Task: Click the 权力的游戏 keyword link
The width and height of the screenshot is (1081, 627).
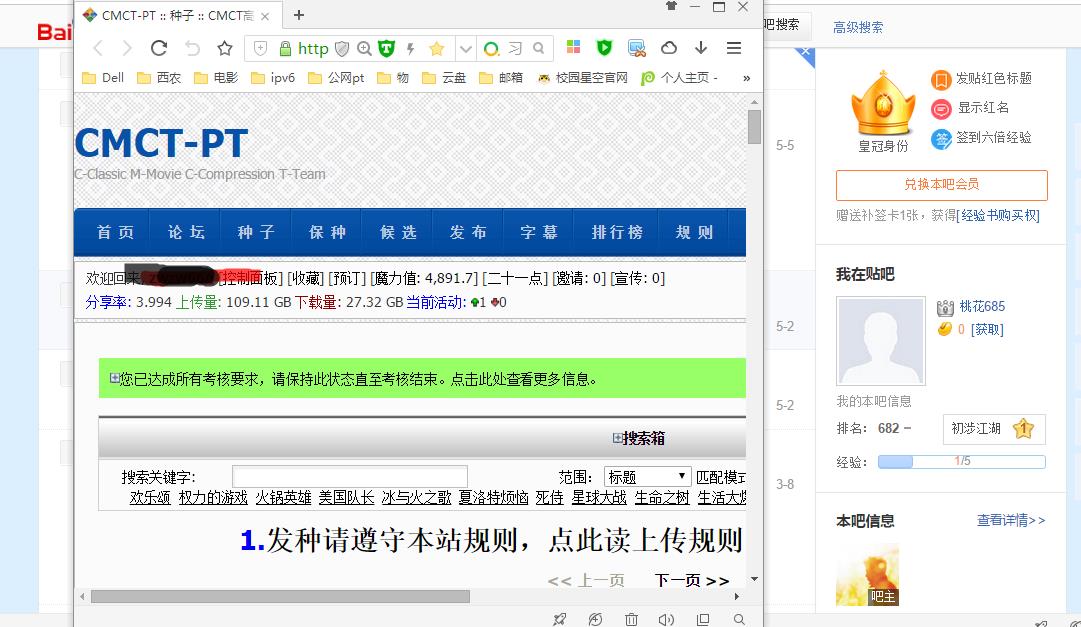Action: [213, 497]
